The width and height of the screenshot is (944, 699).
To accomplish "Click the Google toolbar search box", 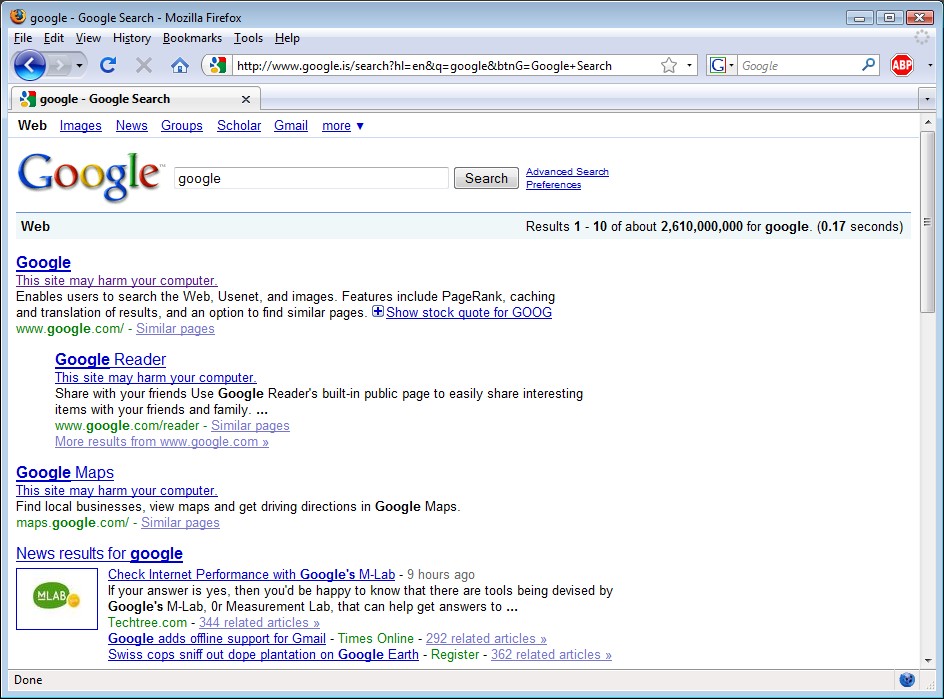I will coord(800,65).
